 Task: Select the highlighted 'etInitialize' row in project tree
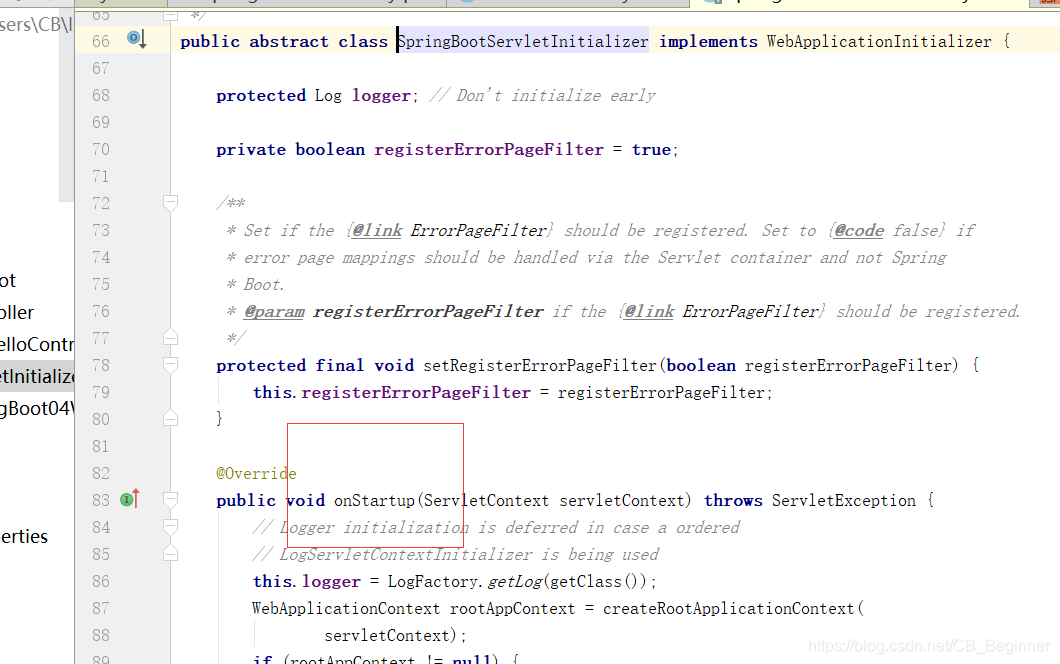point(37,376)
